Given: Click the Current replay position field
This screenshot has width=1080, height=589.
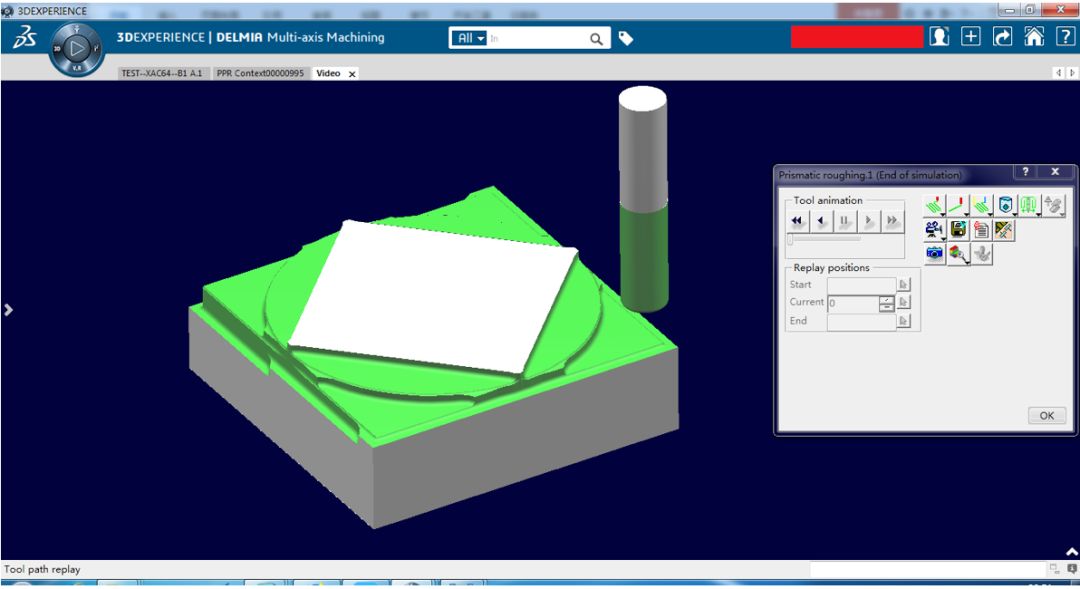Looking at the screenshot, I should (x=853, y=303).
